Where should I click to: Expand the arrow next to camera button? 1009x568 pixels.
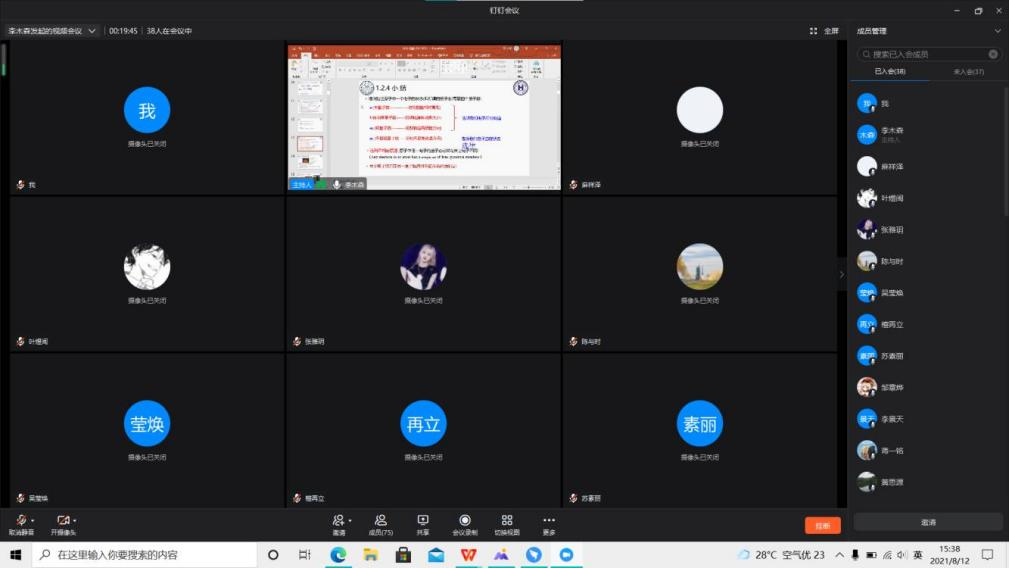point(75,520)
